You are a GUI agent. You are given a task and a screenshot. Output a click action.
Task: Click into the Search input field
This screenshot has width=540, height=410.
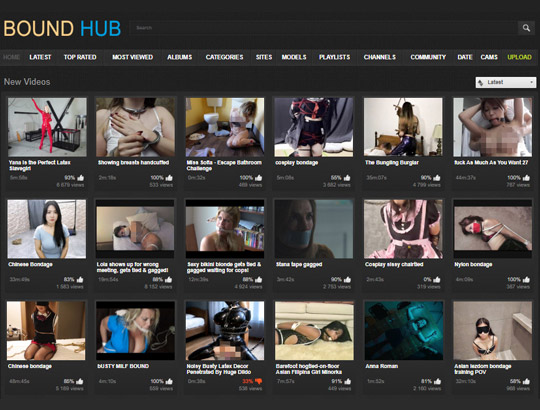click(x=324, y=28)
